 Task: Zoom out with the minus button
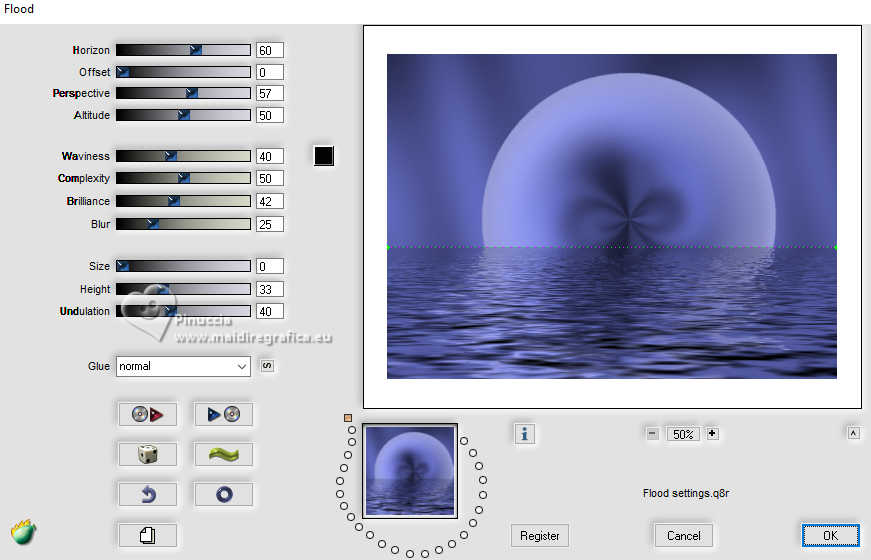click(653, 433)
